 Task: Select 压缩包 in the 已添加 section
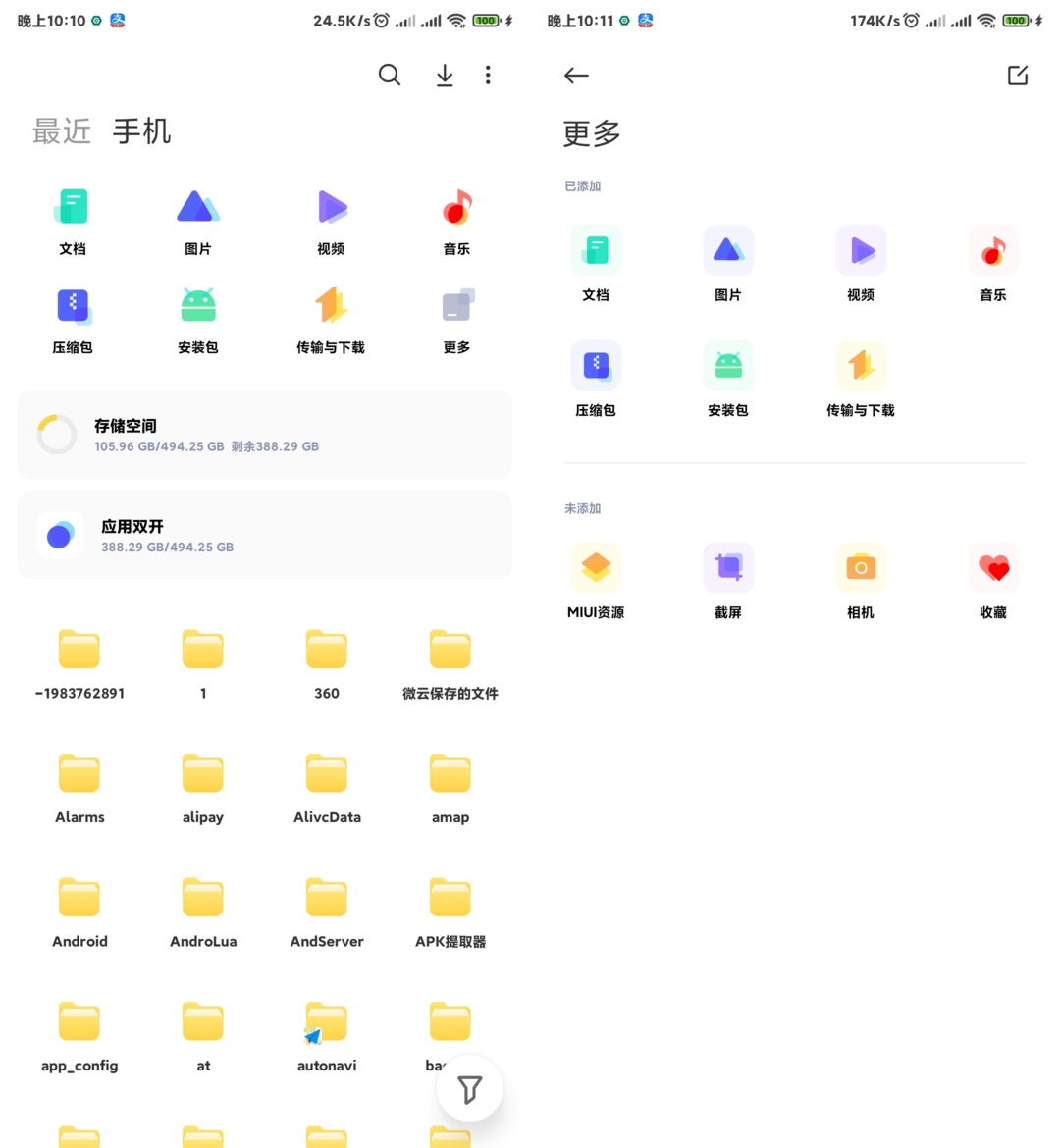click(x=596, y=380)
